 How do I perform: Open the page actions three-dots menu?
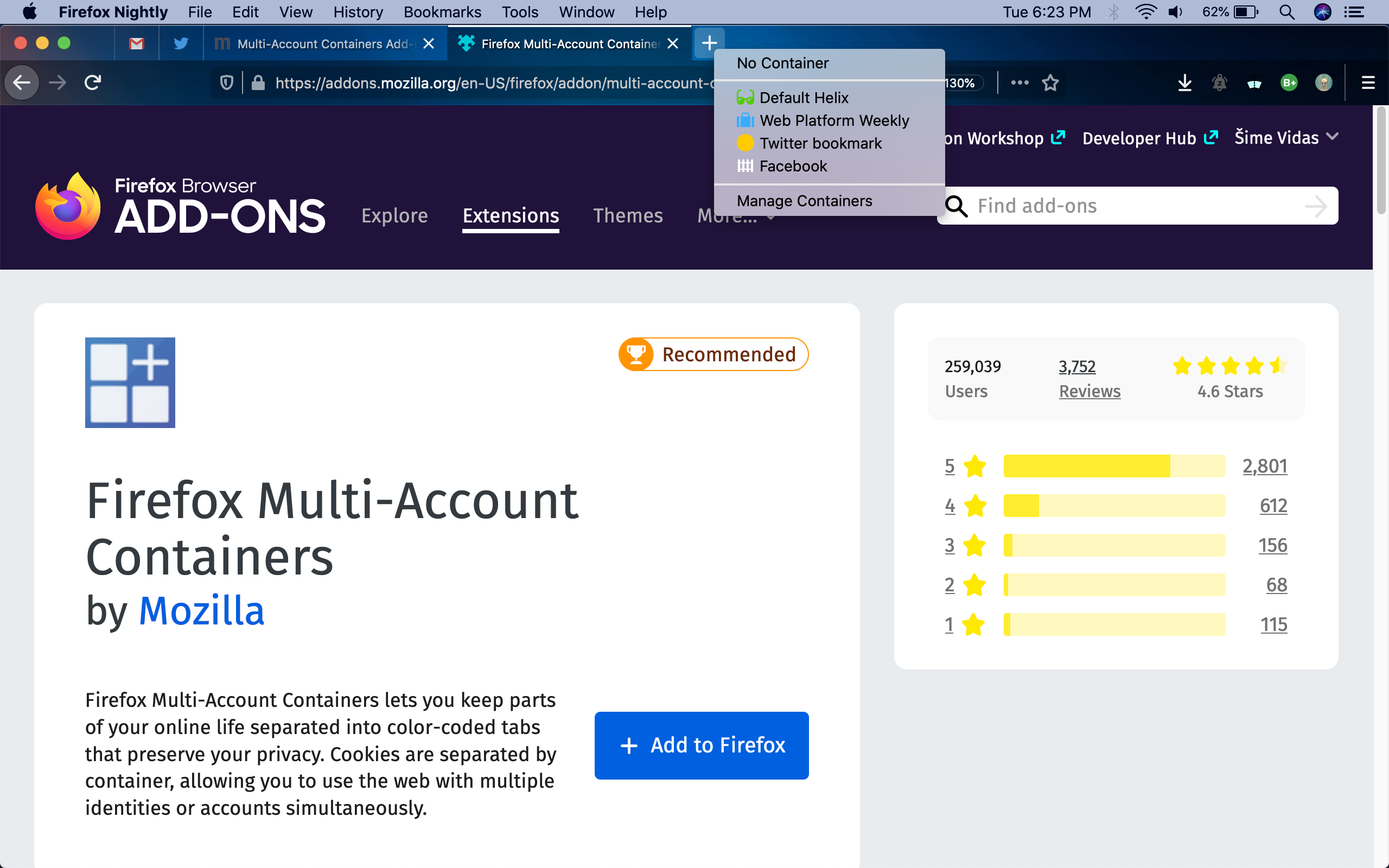coord(1020,82)
